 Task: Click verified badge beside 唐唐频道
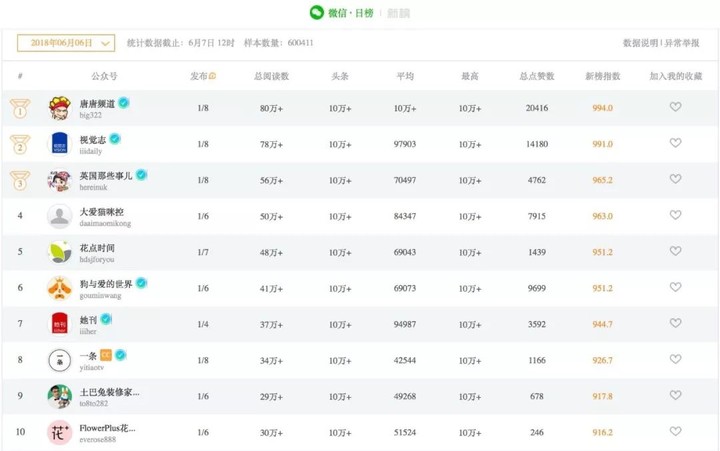click(x=124, y=103)
